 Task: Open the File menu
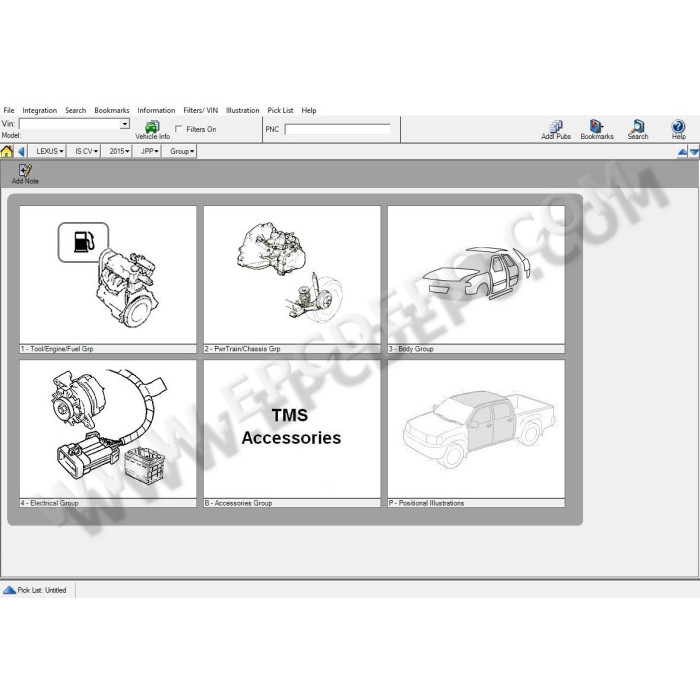pyautogui.click(x=9, y=110)
